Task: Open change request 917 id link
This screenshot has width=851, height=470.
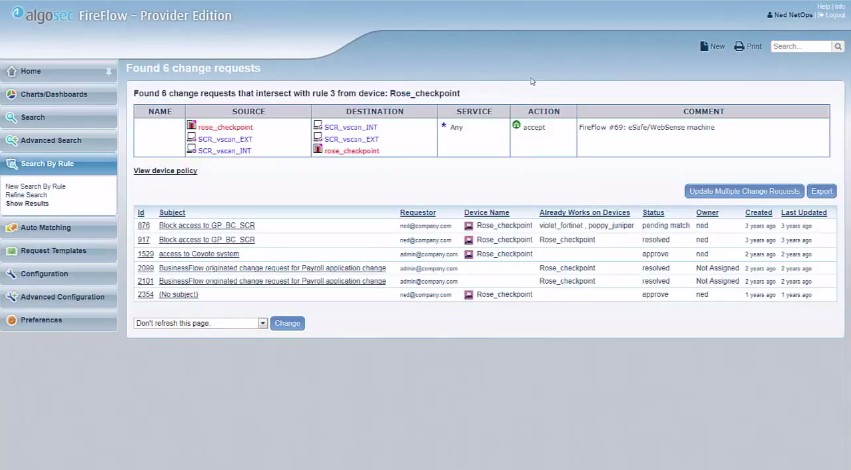Action: click(143, 239)
